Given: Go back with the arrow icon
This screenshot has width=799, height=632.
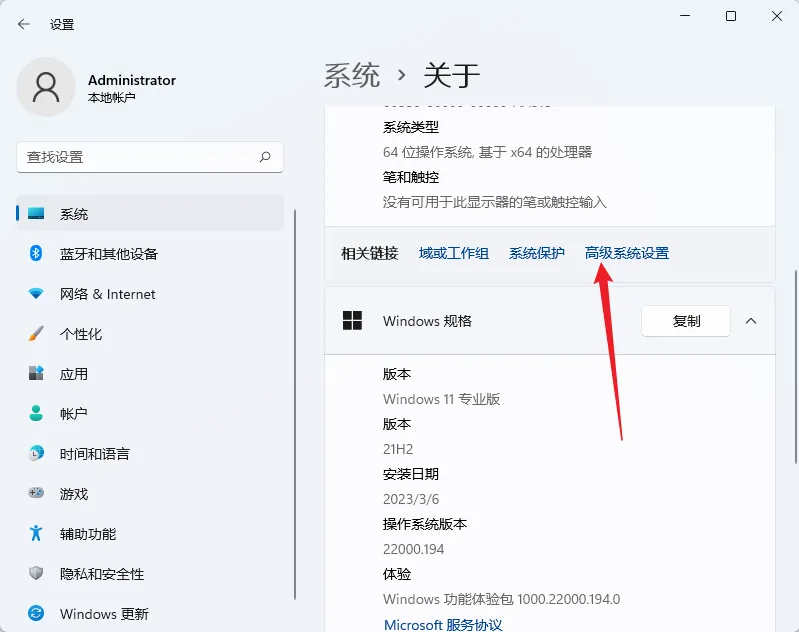Looking at the screenshot, I should (x=23, y=24).
